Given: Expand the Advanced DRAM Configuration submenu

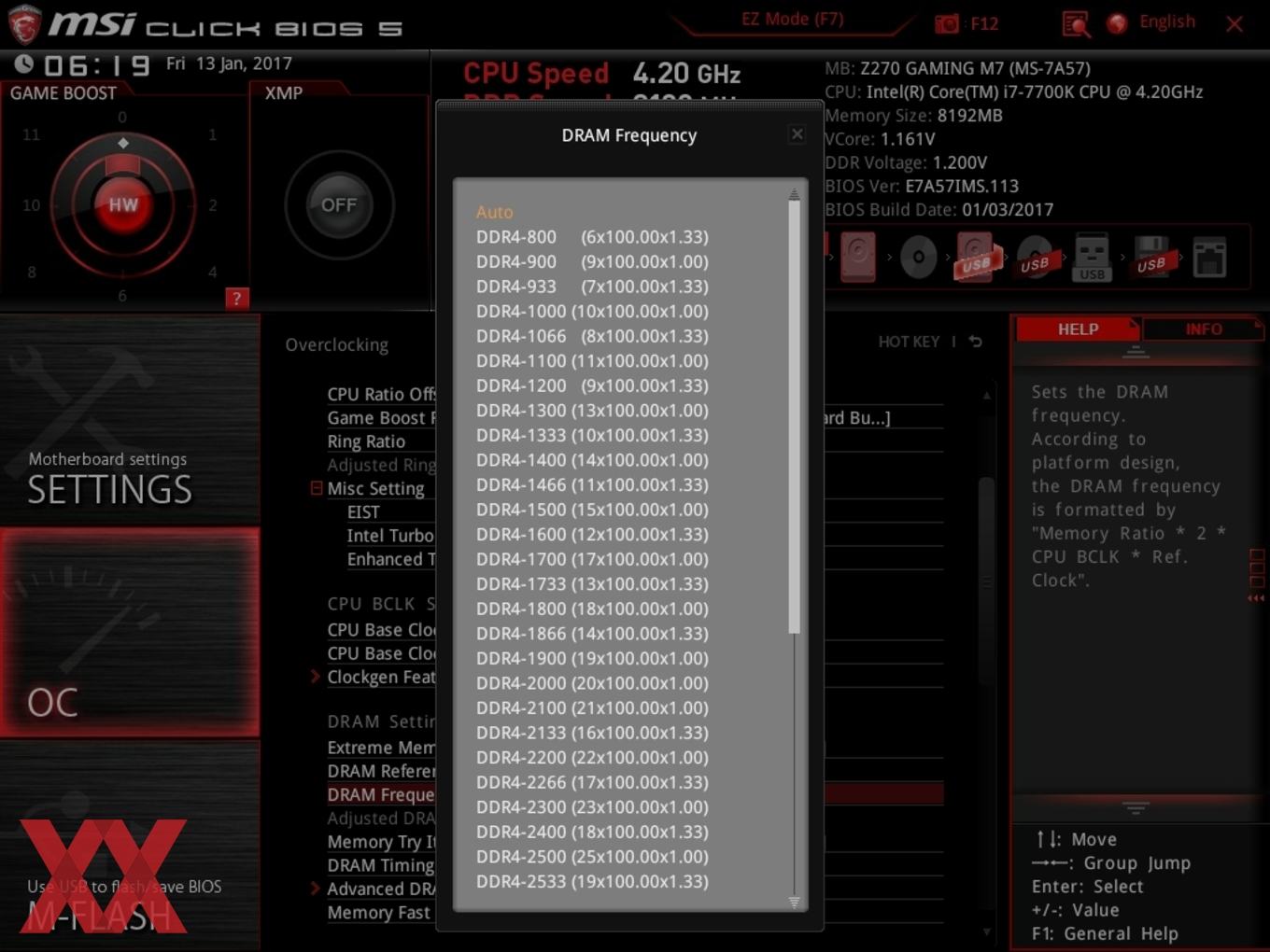Looking at the screenshot, I should click(x=316, y=889).
